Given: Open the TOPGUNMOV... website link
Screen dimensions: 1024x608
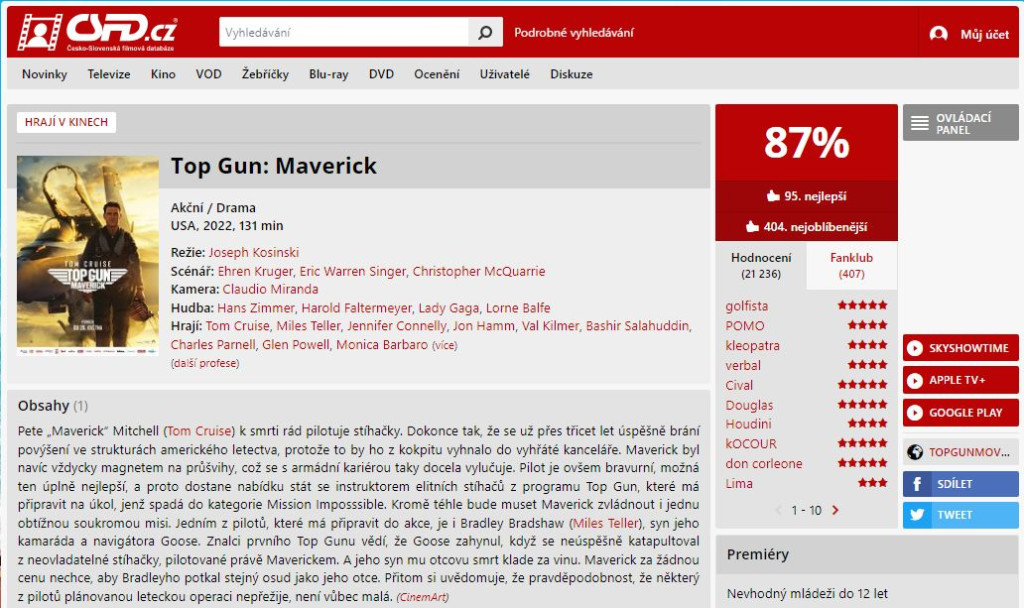Looking at the screenshot, I should [x=961, y=452].
